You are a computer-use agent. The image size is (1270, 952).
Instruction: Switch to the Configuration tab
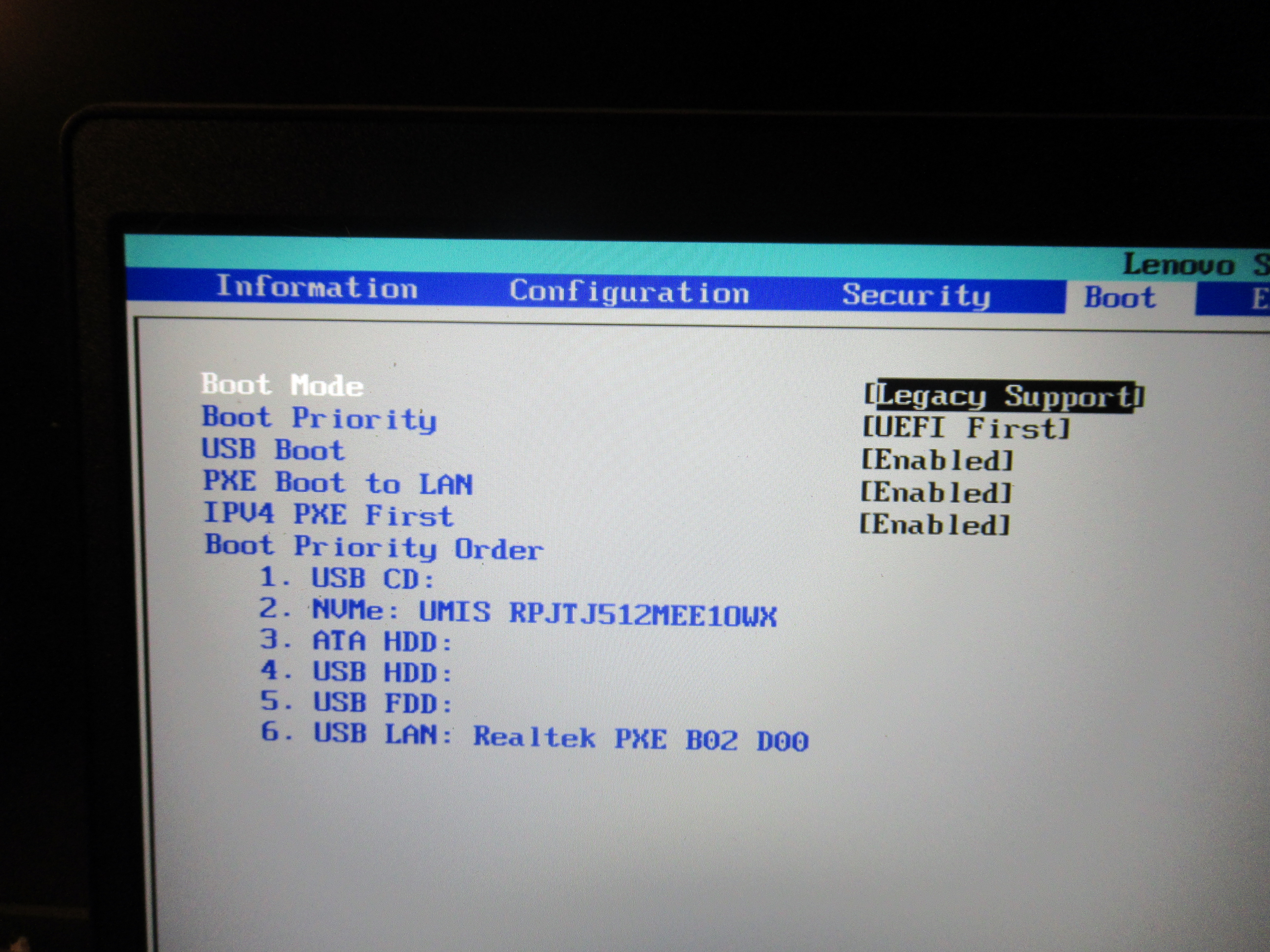[629, 292]
